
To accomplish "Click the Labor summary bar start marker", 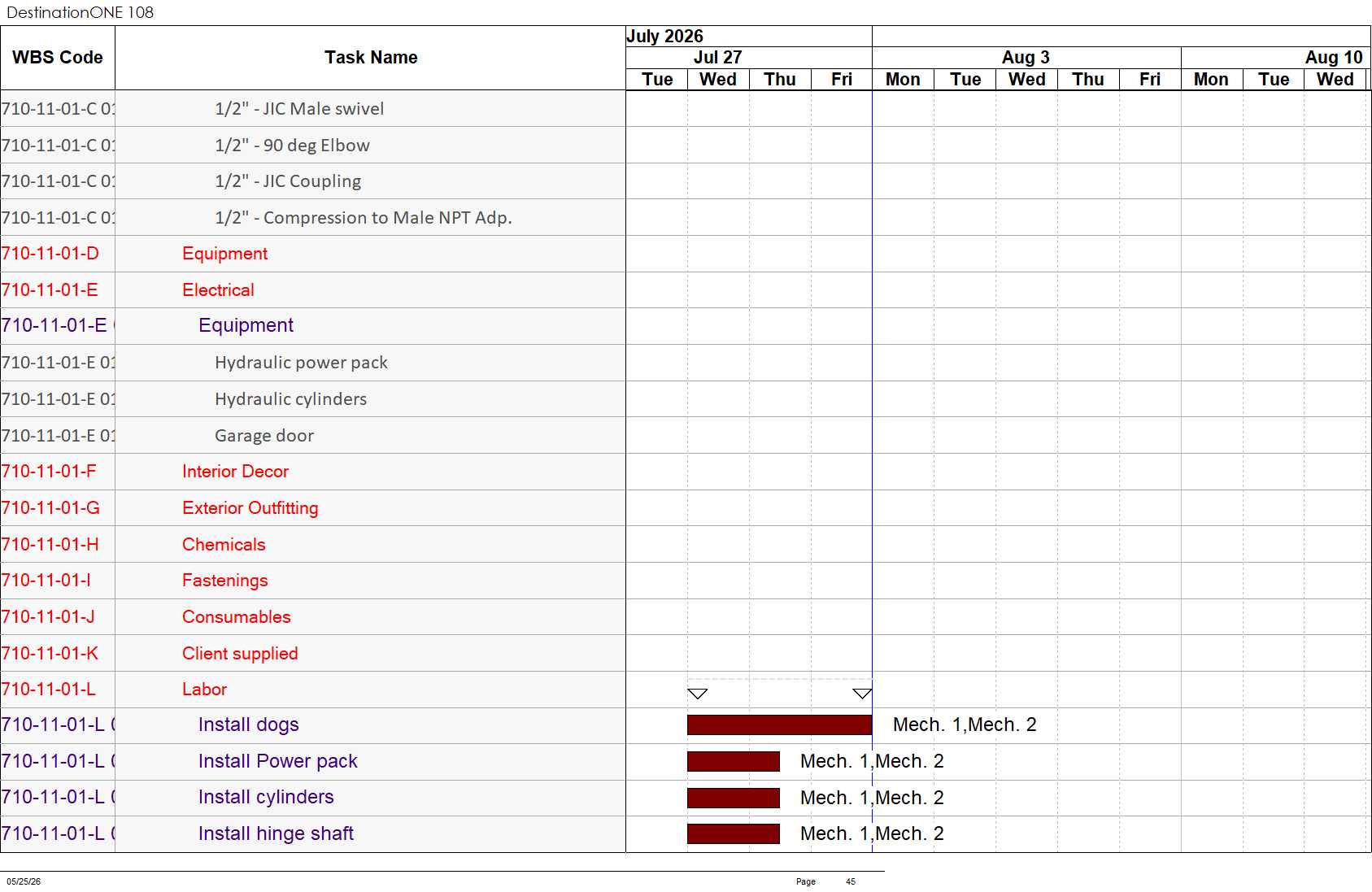I will coord(698,694).
